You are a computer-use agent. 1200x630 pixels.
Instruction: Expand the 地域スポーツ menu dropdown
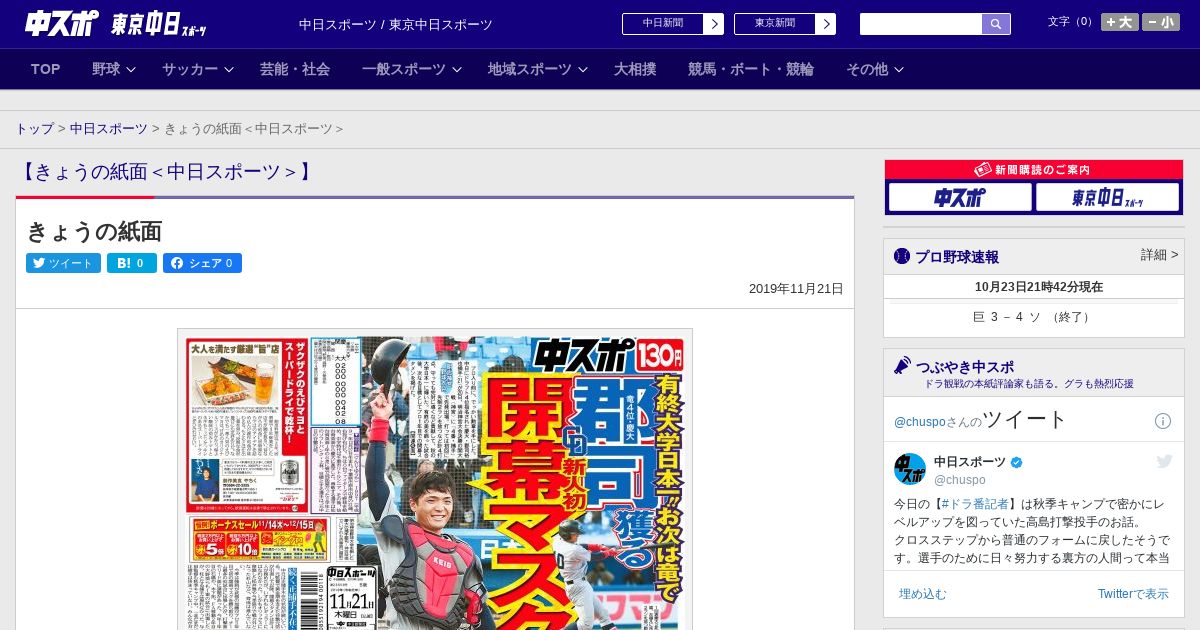(537, 69)
